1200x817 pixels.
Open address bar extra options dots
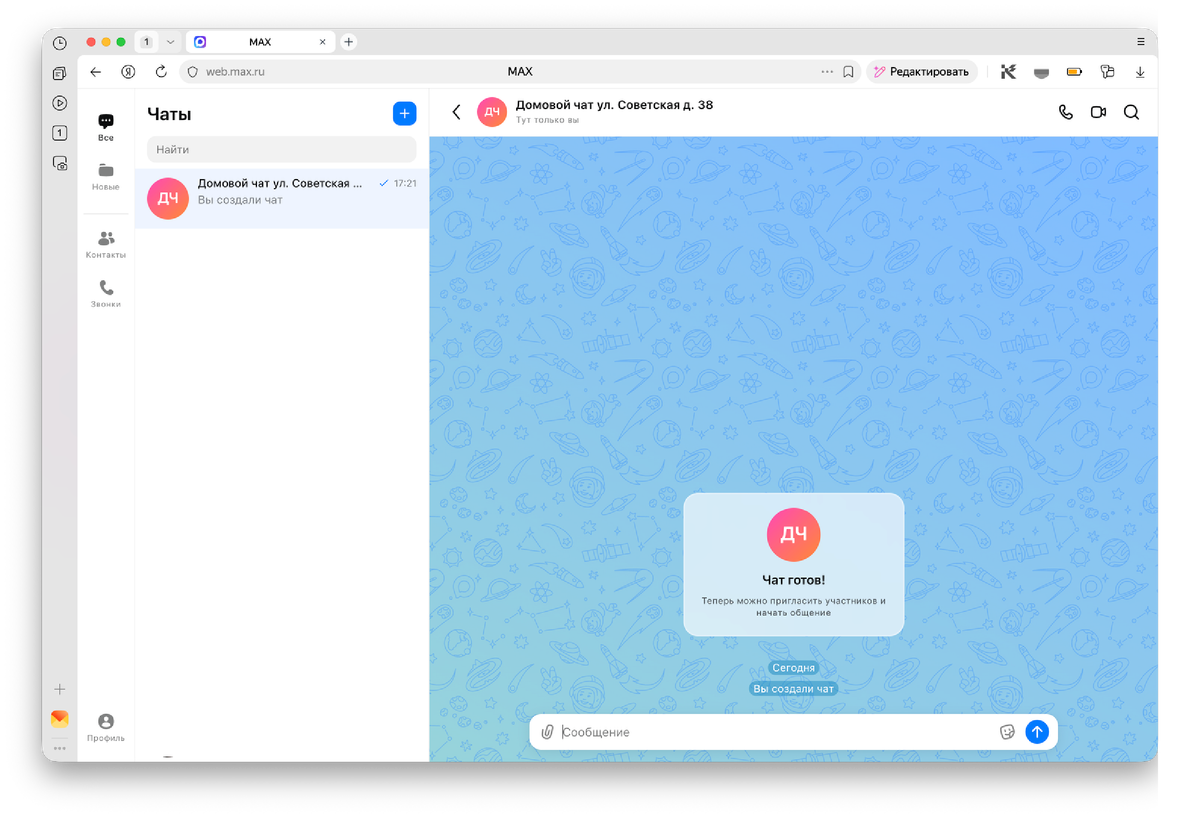point(827,71)
